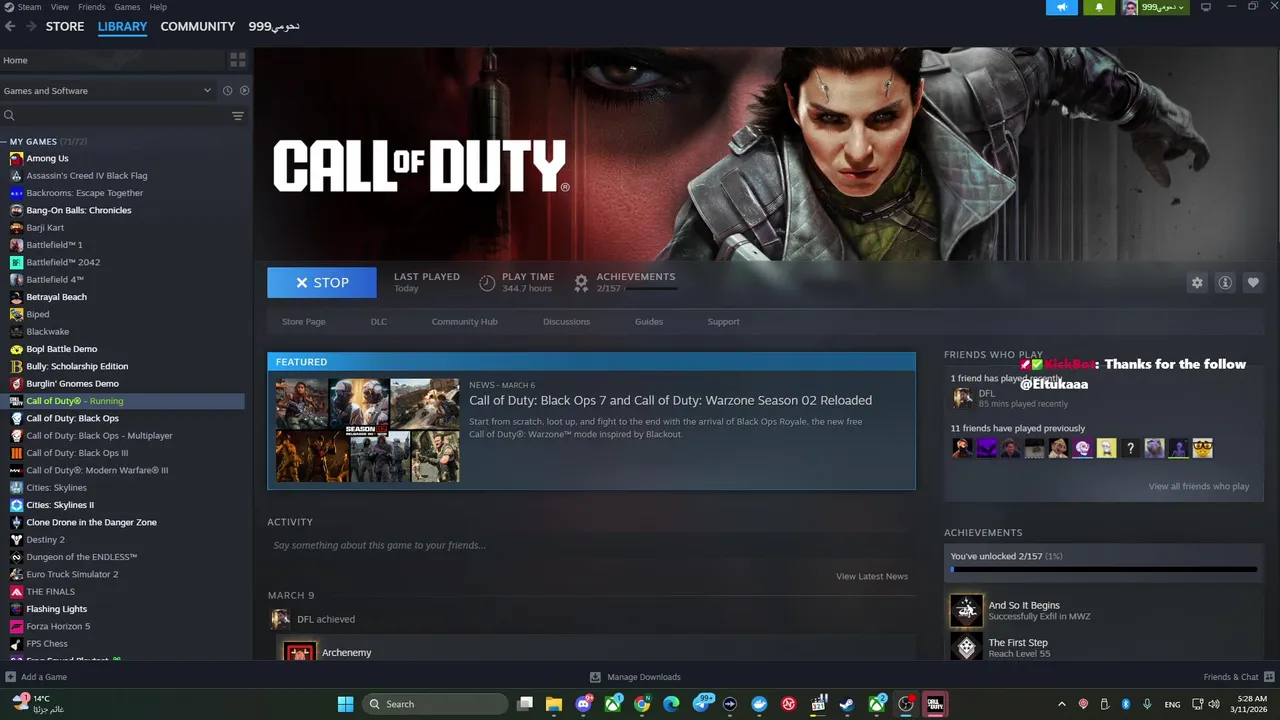
Task: Click the back navigation arrow
Action: coord(10,26)
